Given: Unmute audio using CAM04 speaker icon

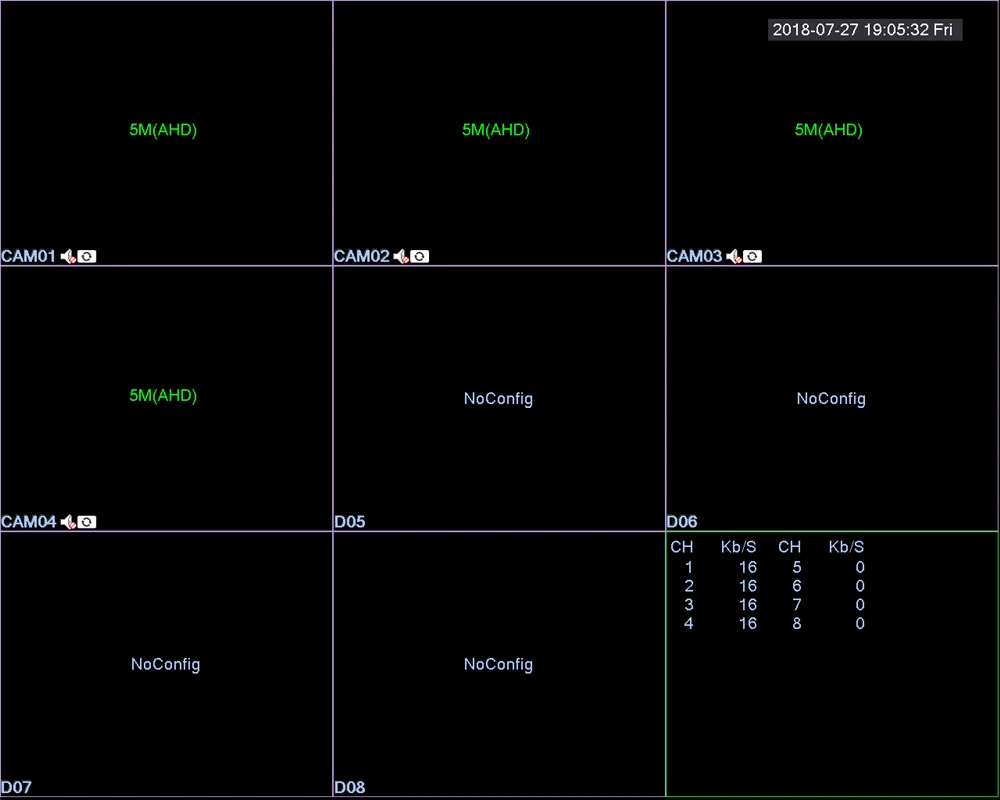Looking at the screenshot, I should 68,522.
